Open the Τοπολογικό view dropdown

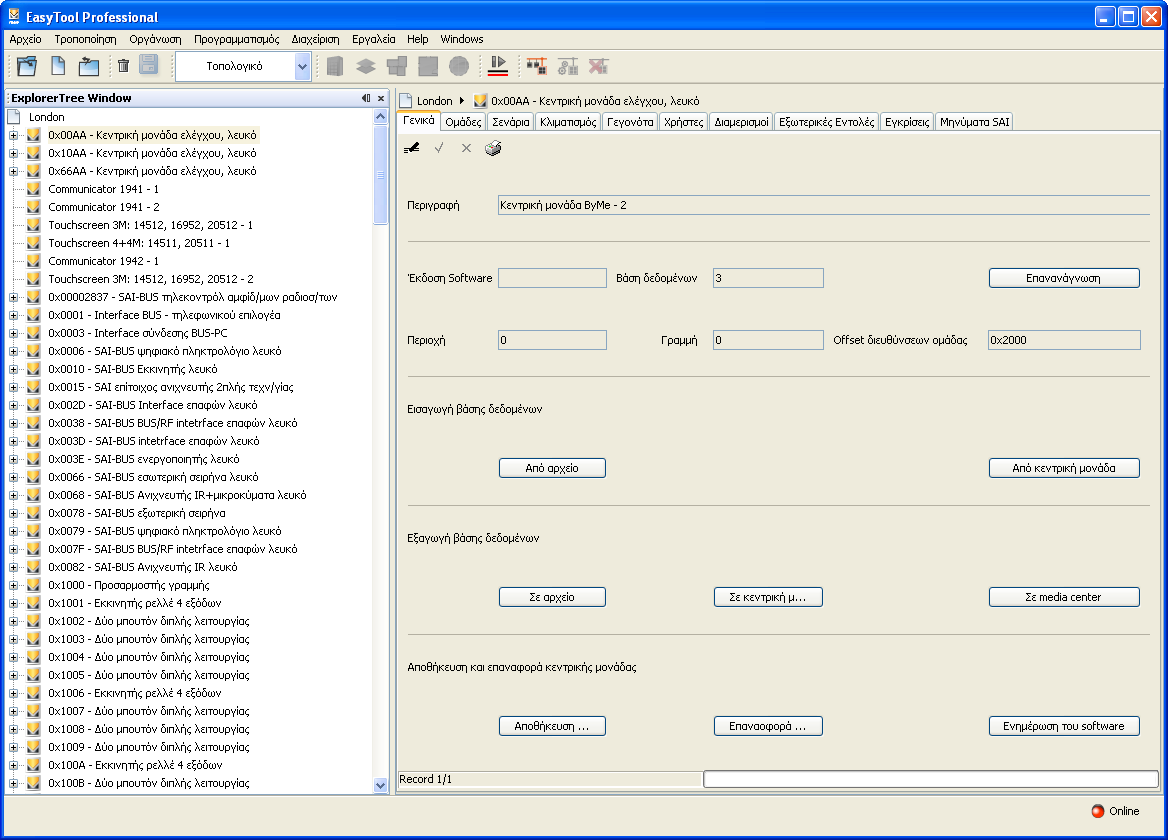coord(302,66)
